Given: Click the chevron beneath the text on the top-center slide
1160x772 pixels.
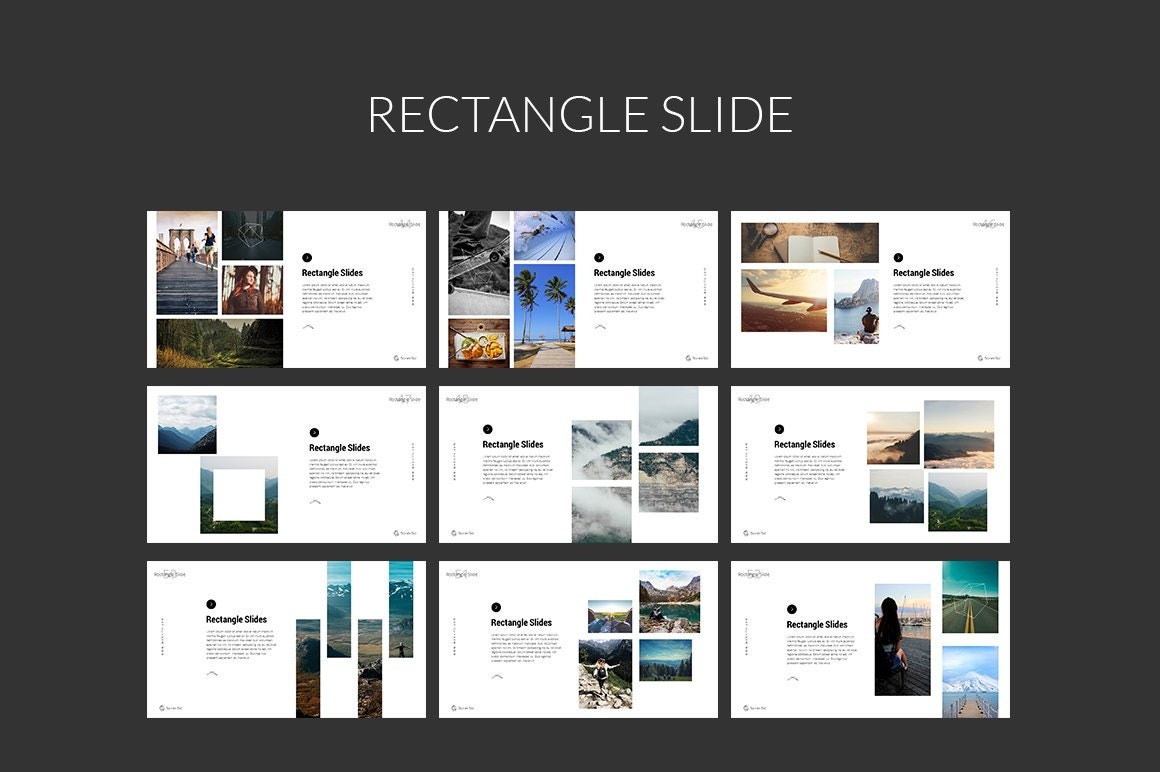Looking at the screenshot, I should point(600,327).
